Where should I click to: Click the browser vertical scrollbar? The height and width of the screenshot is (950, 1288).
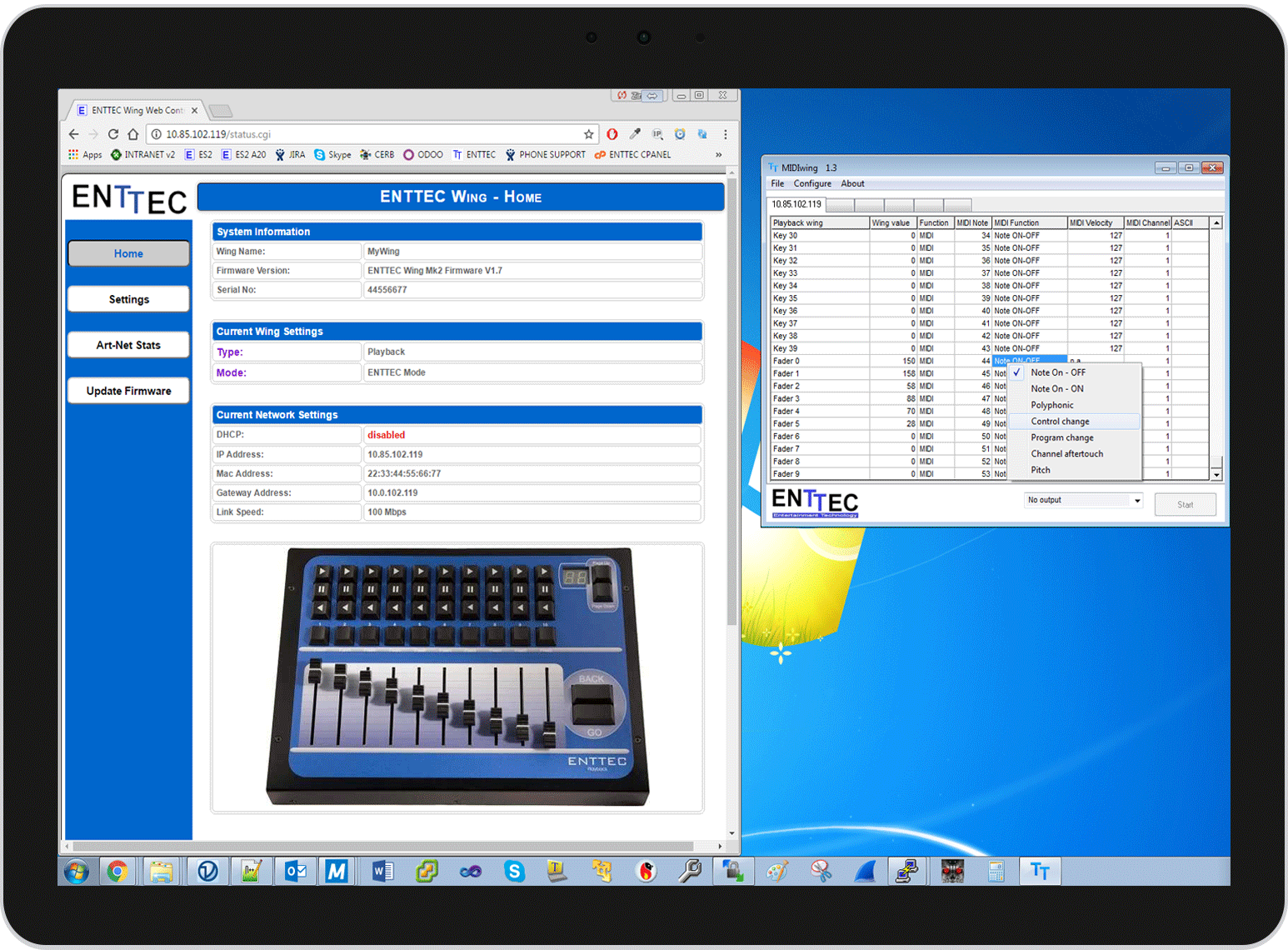(731, 400)
